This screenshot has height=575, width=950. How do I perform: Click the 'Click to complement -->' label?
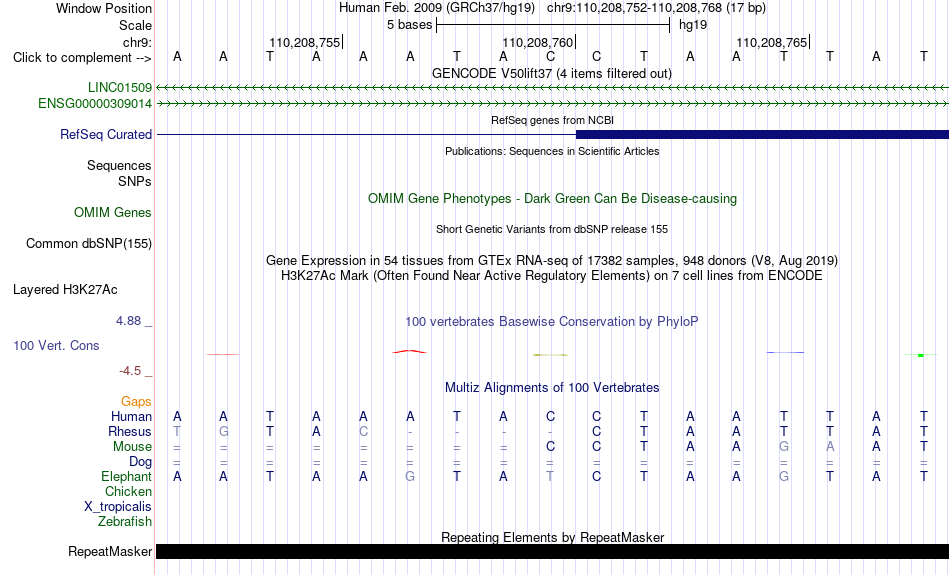[x=82, y=58]
